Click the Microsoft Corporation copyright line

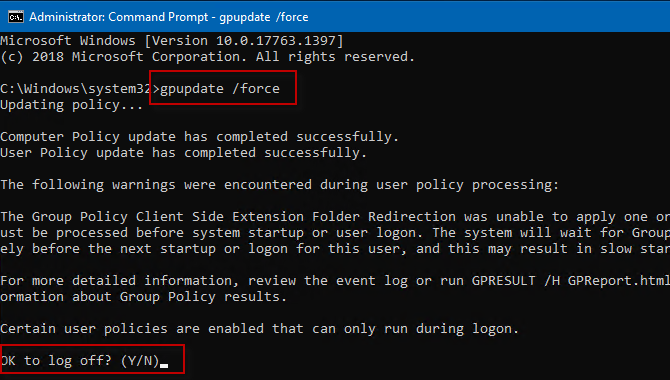[x=207, y=57]
